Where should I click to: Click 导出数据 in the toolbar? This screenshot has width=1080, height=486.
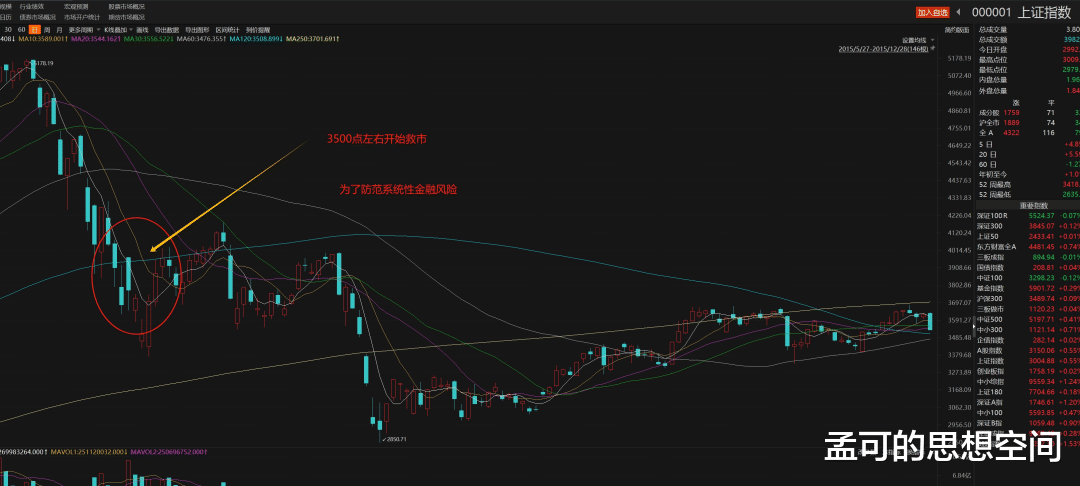point(167,30)
